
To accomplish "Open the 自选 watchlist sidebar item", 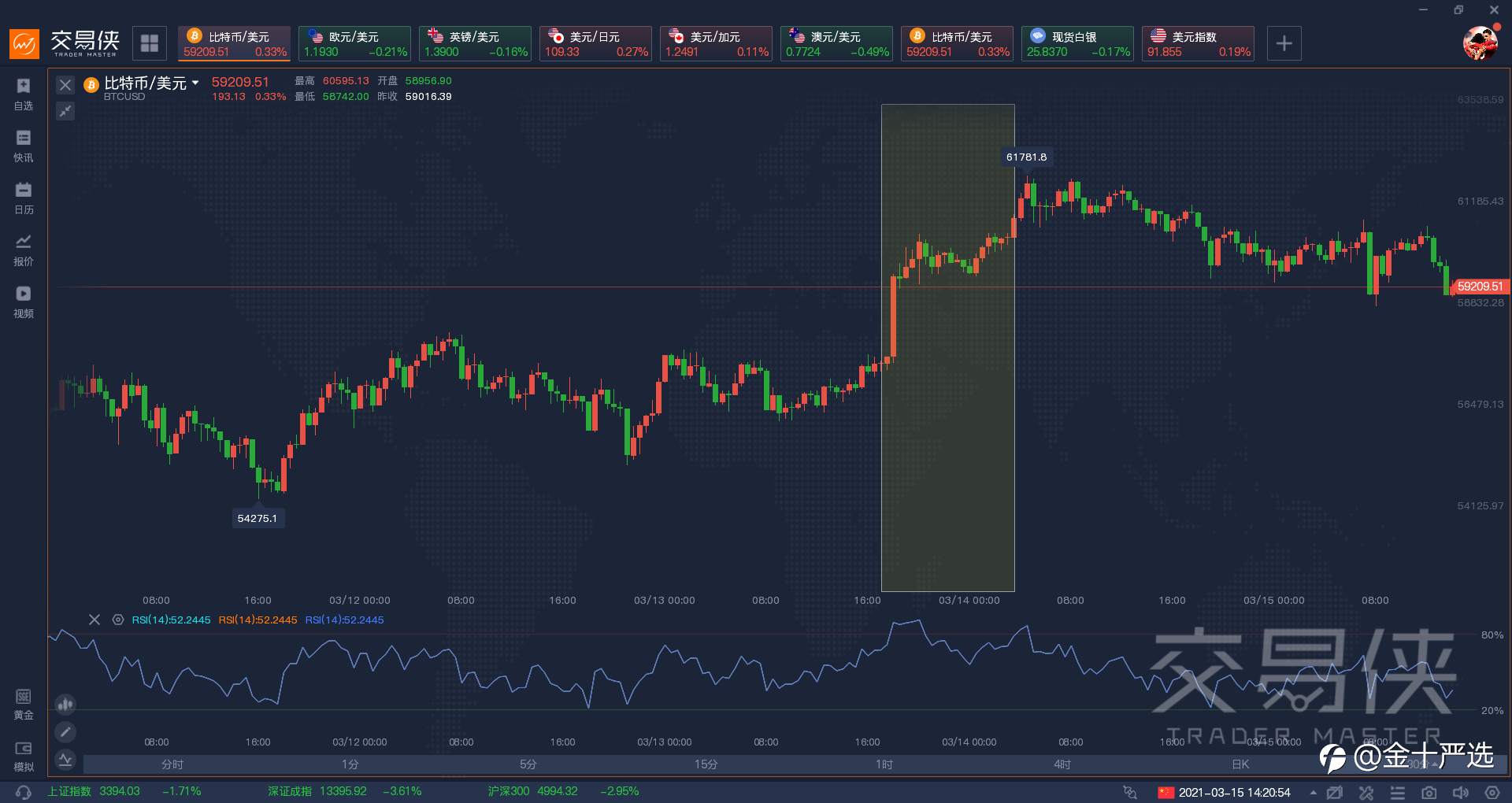I will coord(24,94).
